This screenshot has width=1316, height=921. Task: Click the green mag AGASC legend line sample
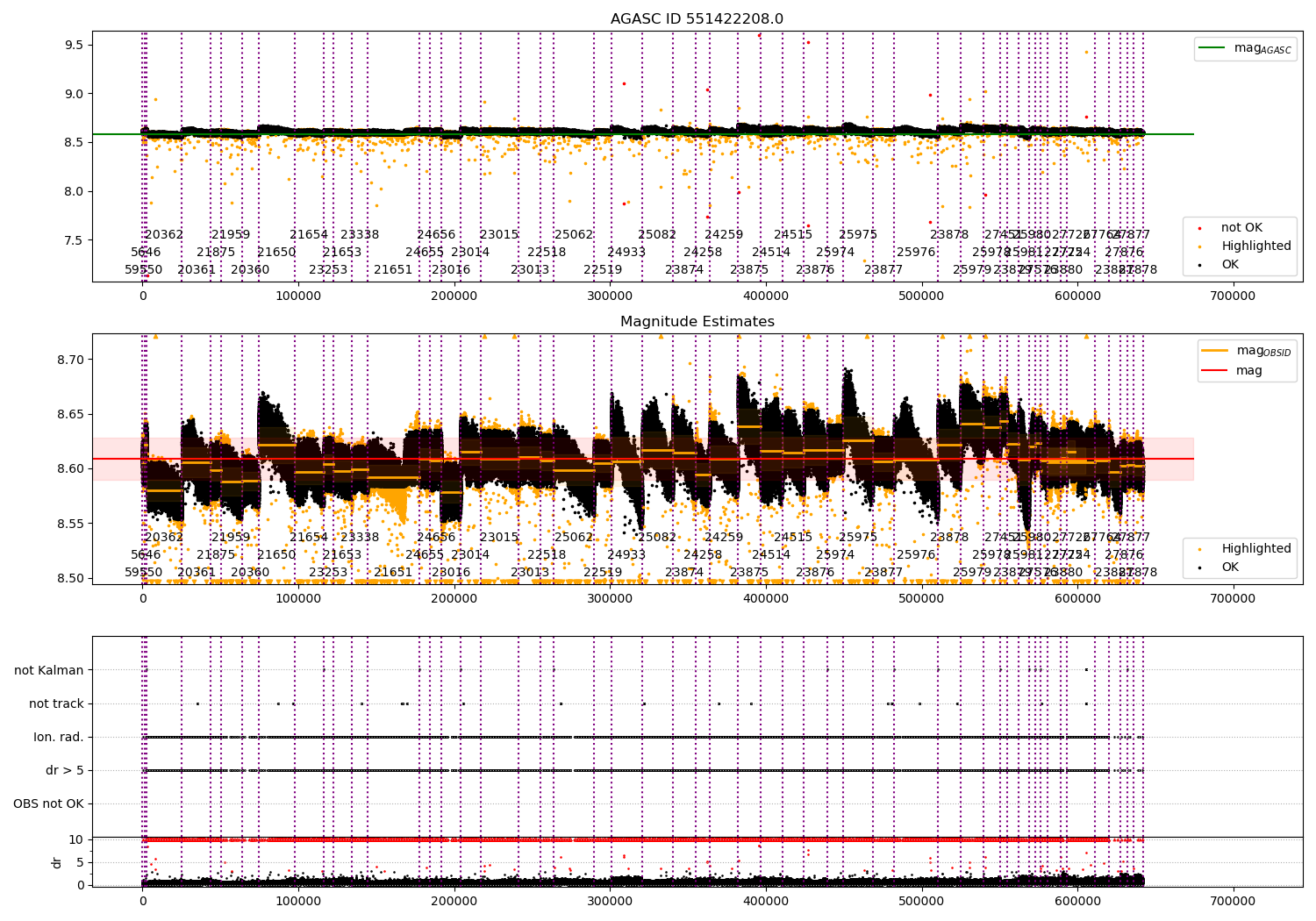click(x=1212, y=48)
